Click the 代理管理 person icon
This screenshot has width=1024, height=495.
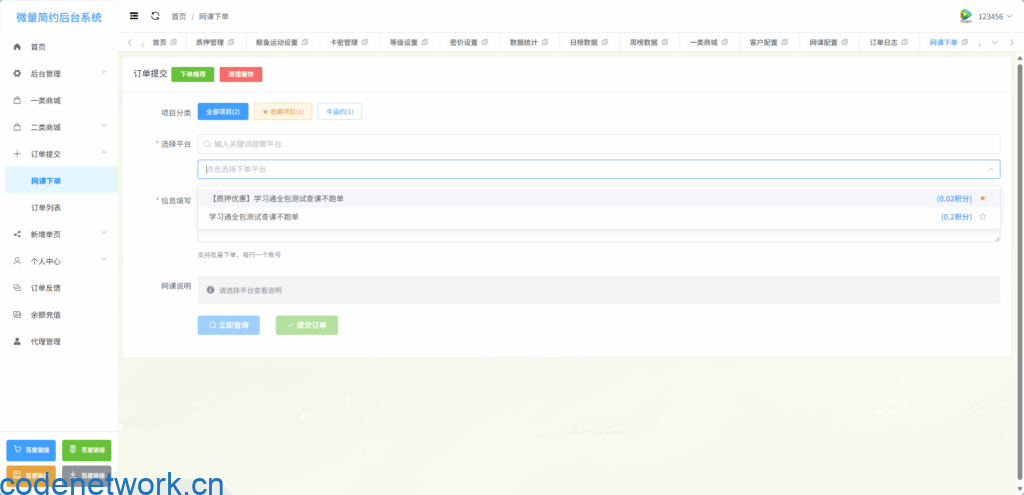tap(17, 341)
